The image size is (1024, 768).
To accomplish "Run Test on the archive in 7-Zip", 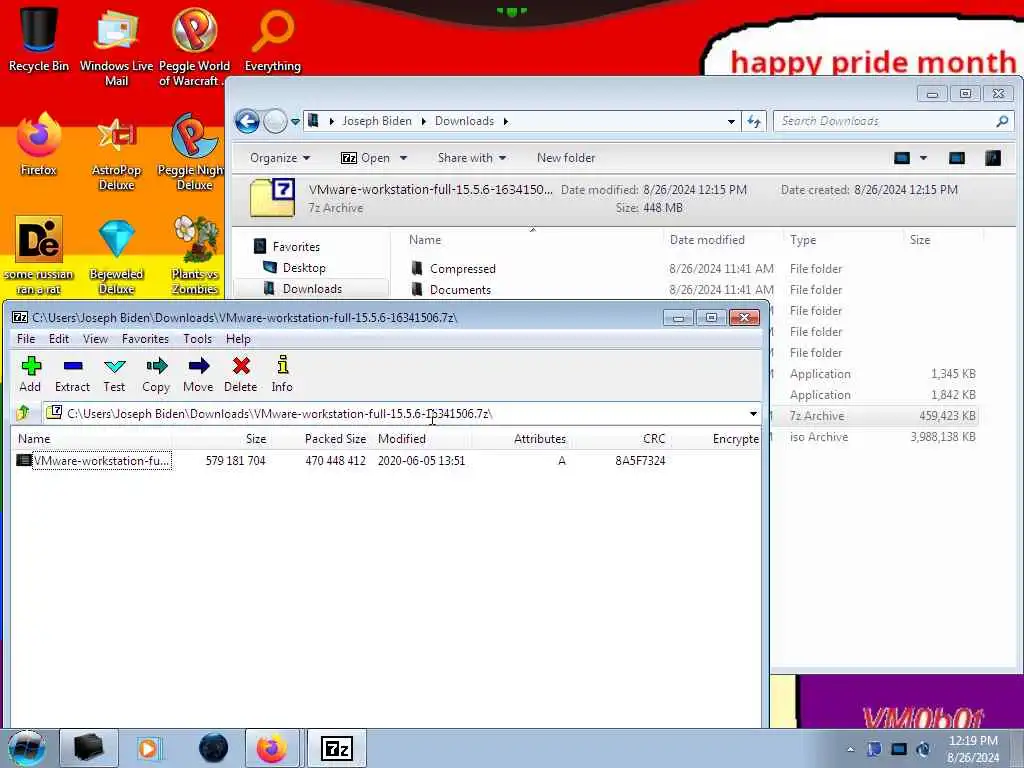I will (114, 374).
